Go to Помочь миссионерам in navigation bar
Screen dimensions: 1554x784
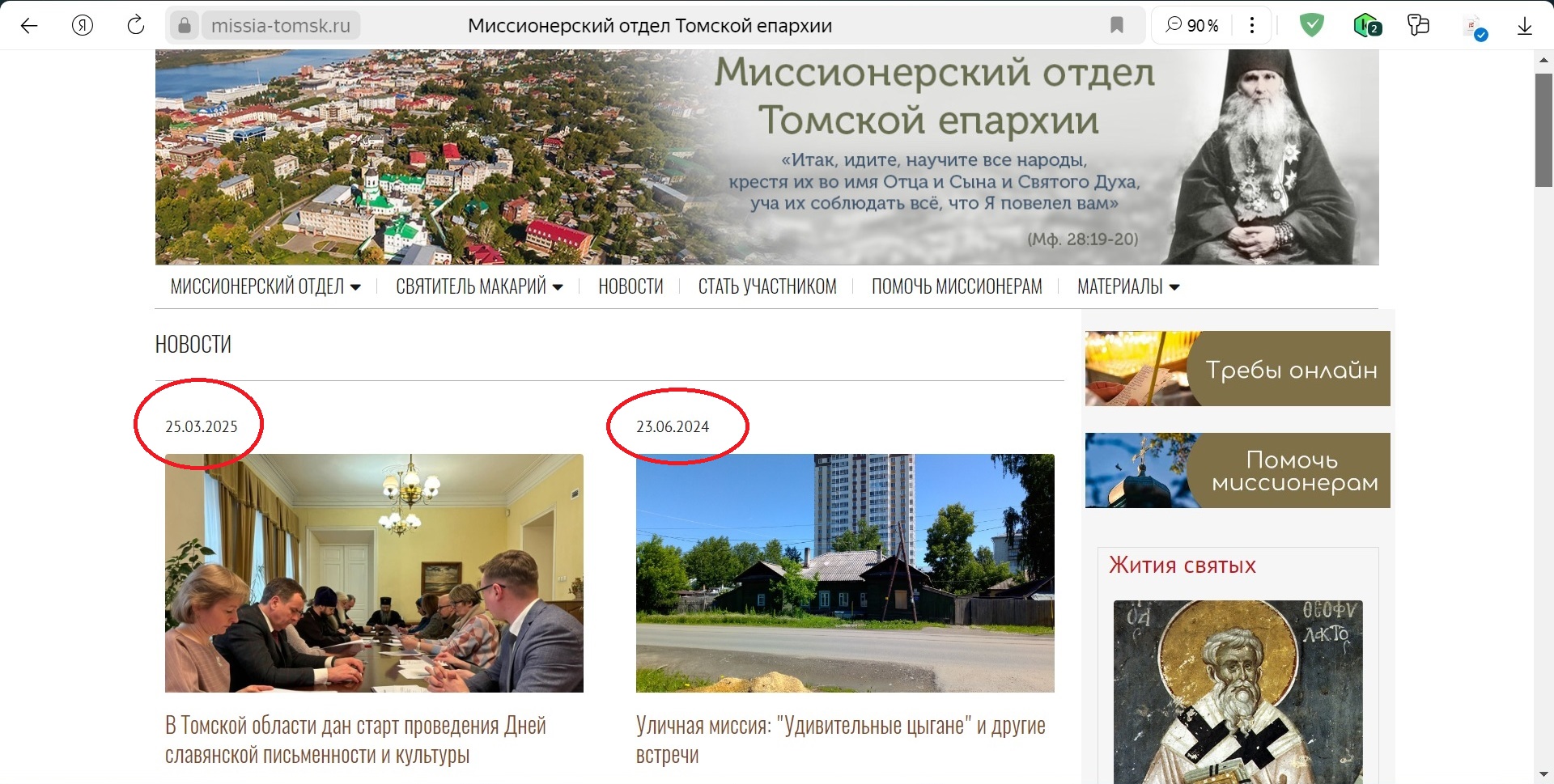click(x=957, y=286)
